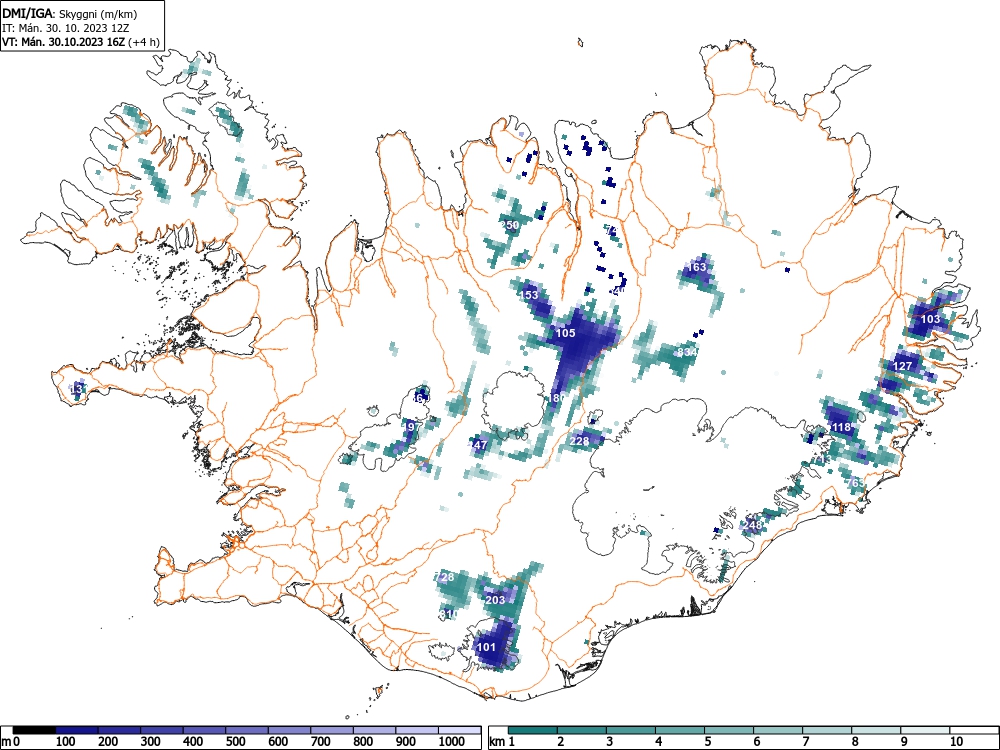
Task: Select the dark navy 100–200 m legend swatch
Action: (77, 730)
